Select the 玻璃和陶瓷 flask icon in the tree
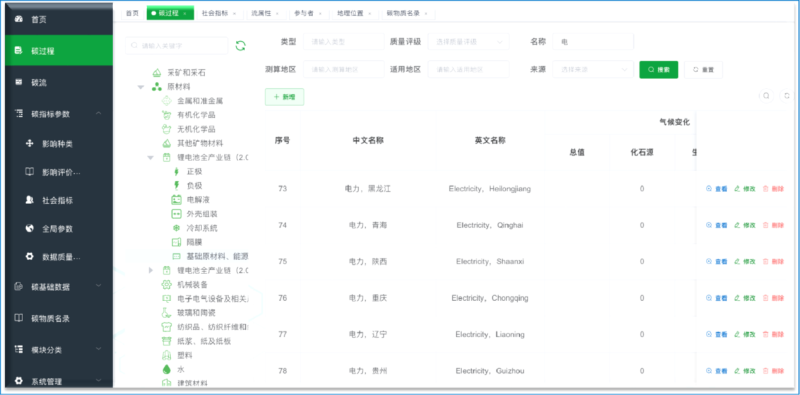Image resolution: width=800 pixels, height=395 pixels. [166, 312]
